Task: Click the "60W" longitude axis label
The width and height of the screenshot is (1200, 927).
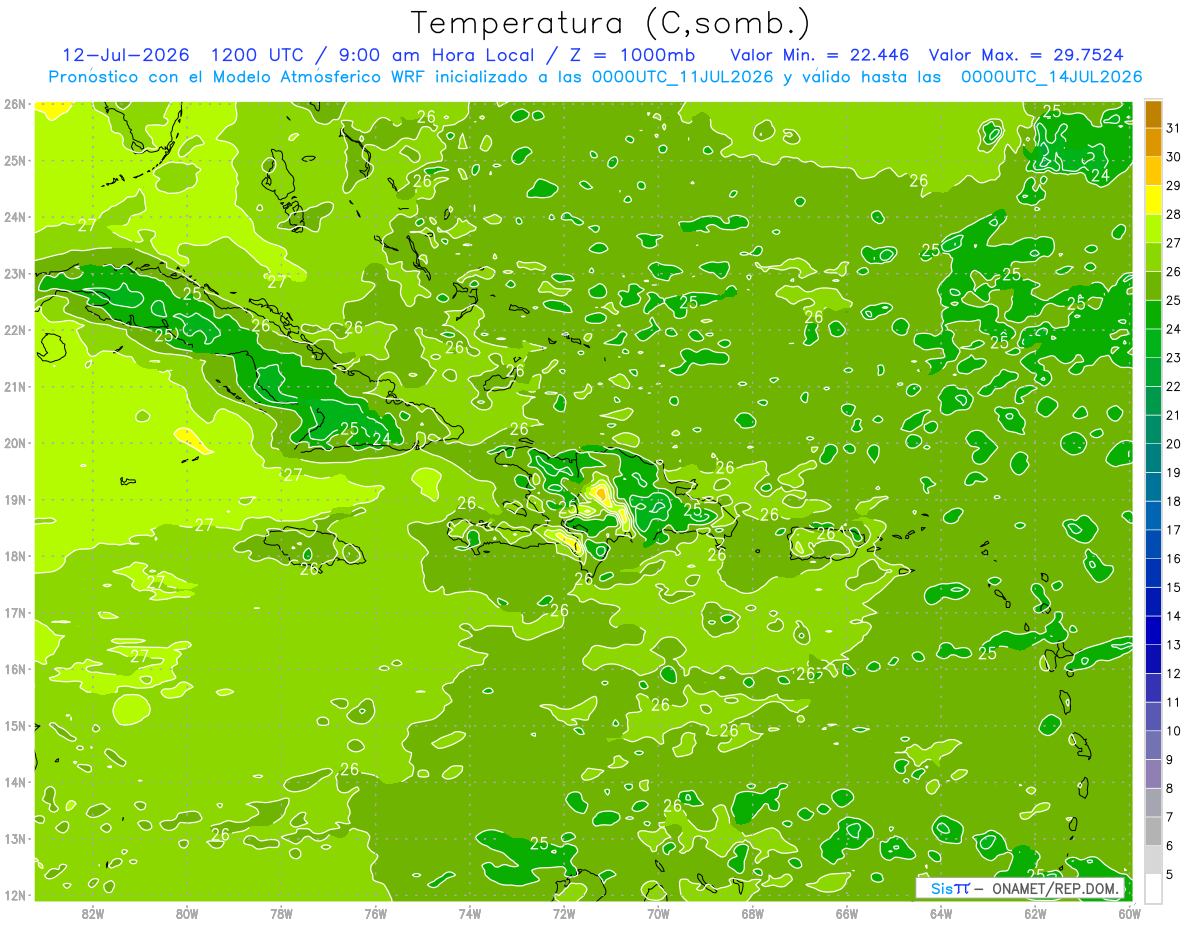Action: [1129, 913]
